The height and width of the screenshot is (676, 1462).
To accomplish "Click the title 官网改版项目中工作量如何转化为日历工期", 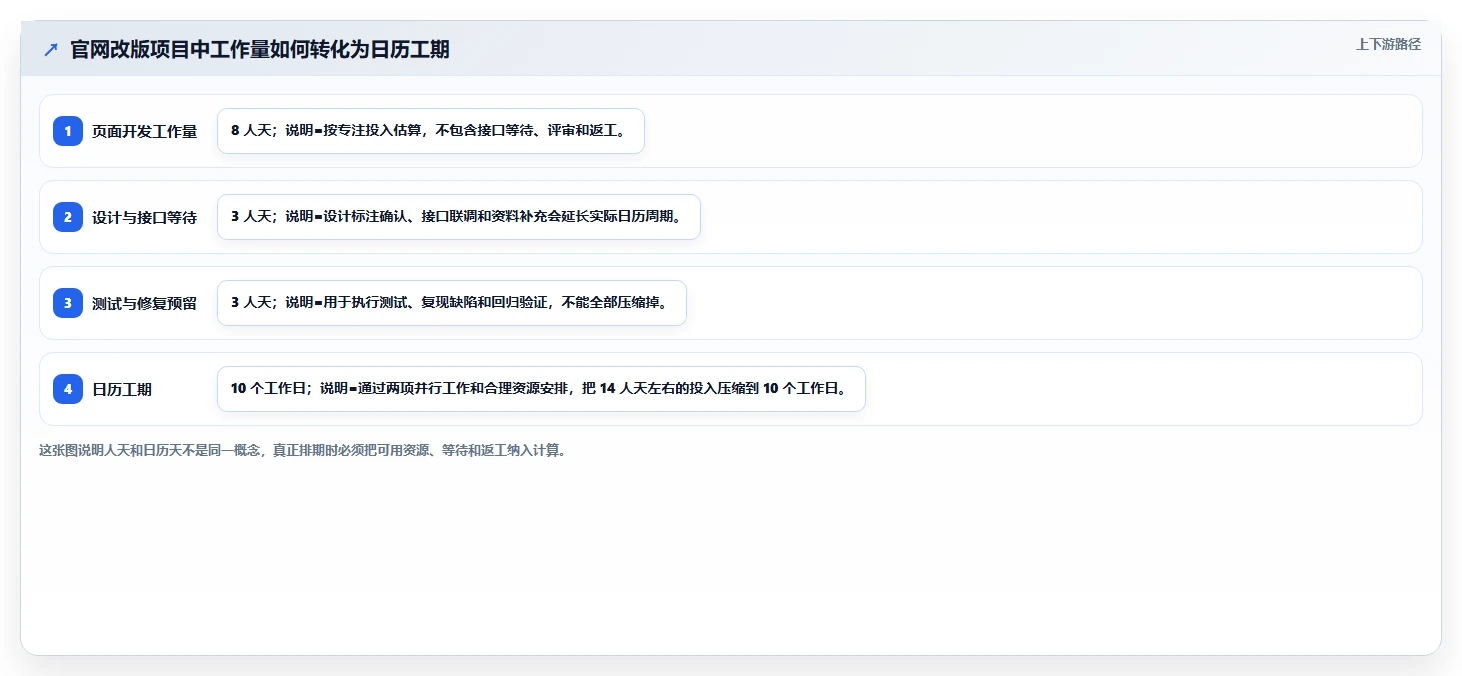I will 260,49.
